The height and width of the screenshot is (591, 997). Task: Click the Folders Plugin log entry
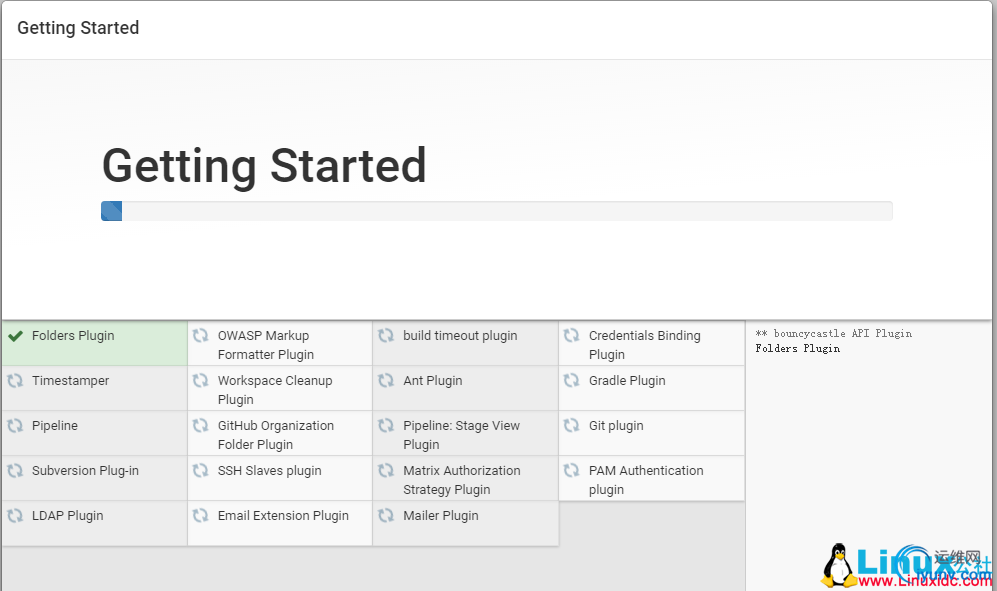pyautogui.click(x=798, y=349)
